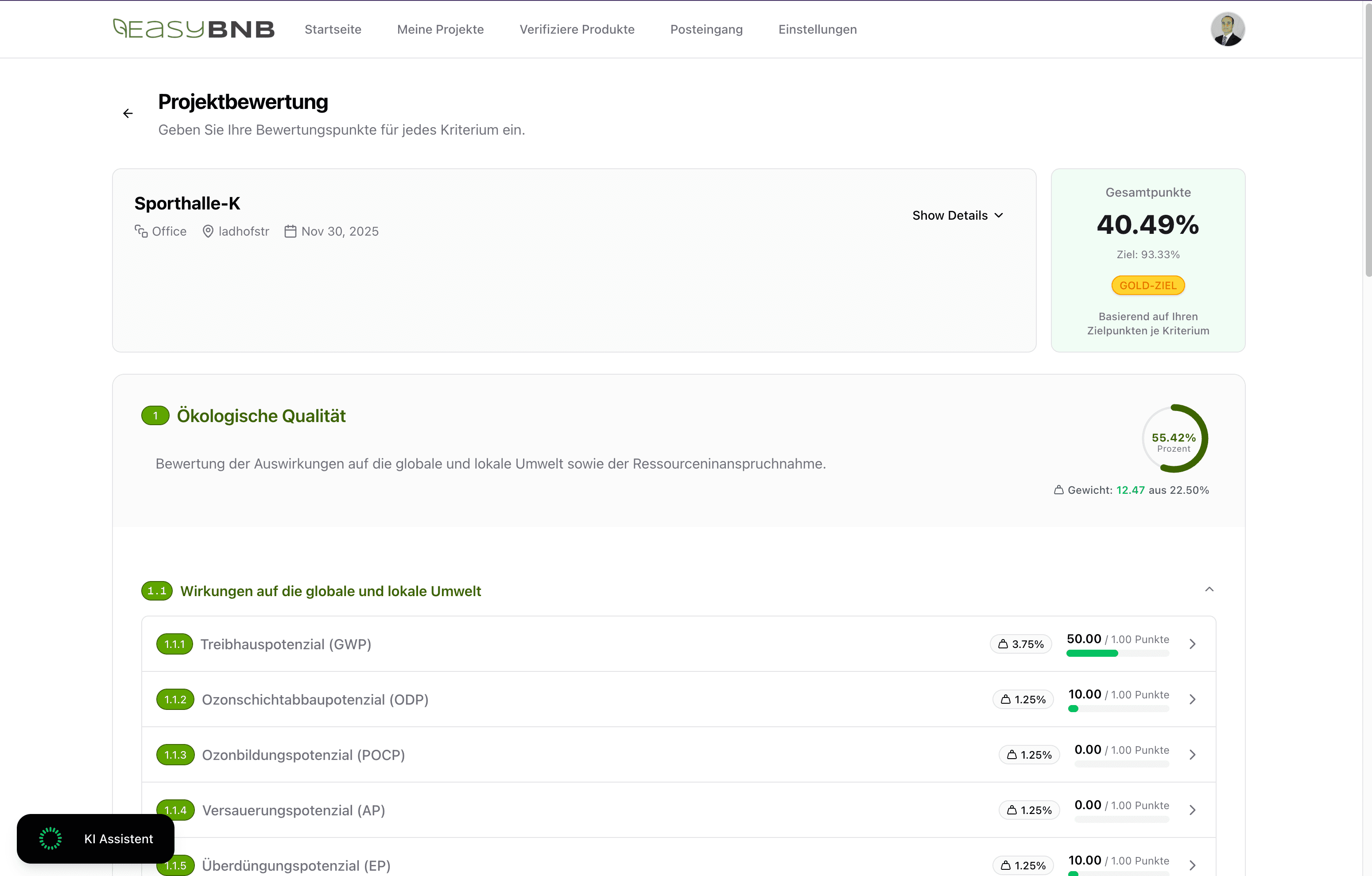Click the Projektbewertung page heading
Screen dimensions: 1372x876
(243, 102)
